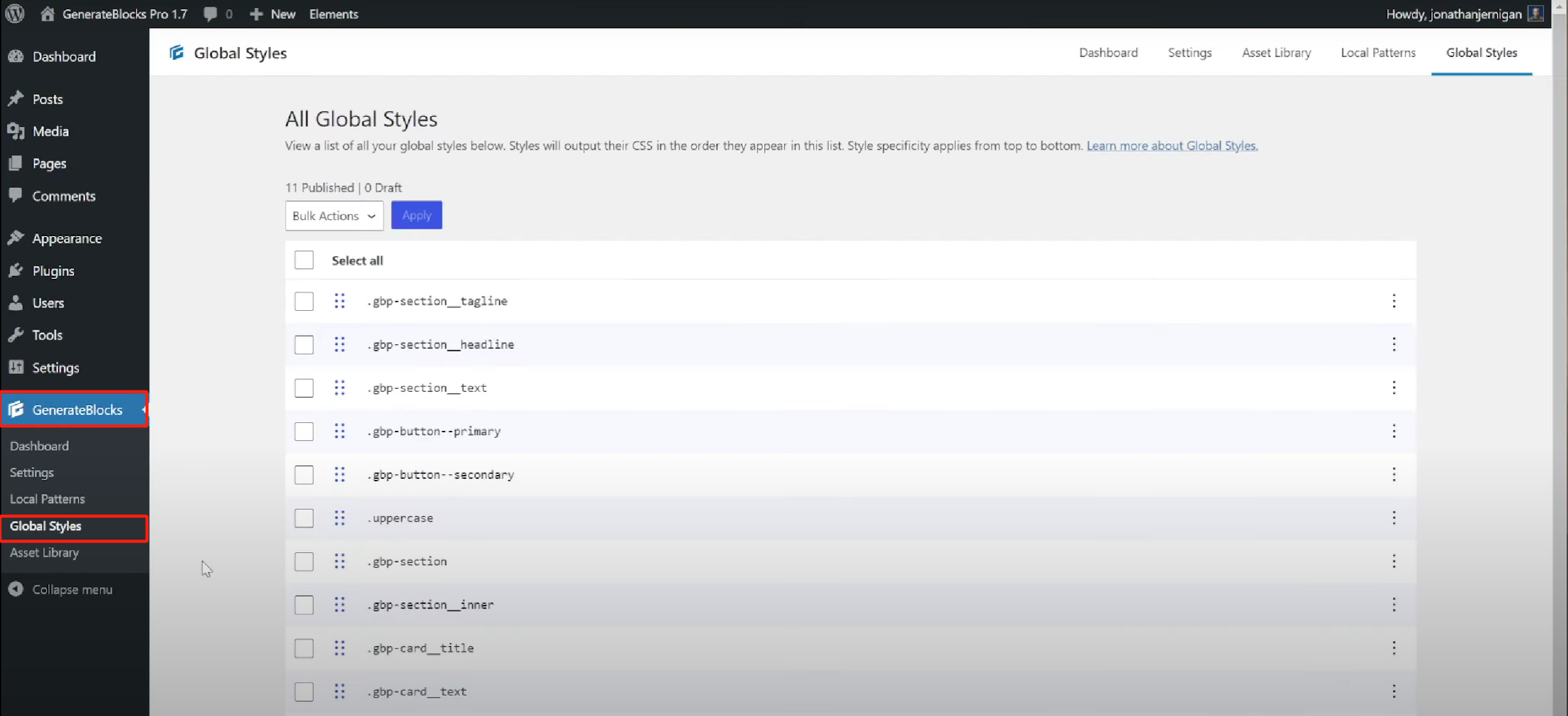Open the comments bubble icon in admin bar
Viewport: 1568px width, 716px height.
point(210,13)
